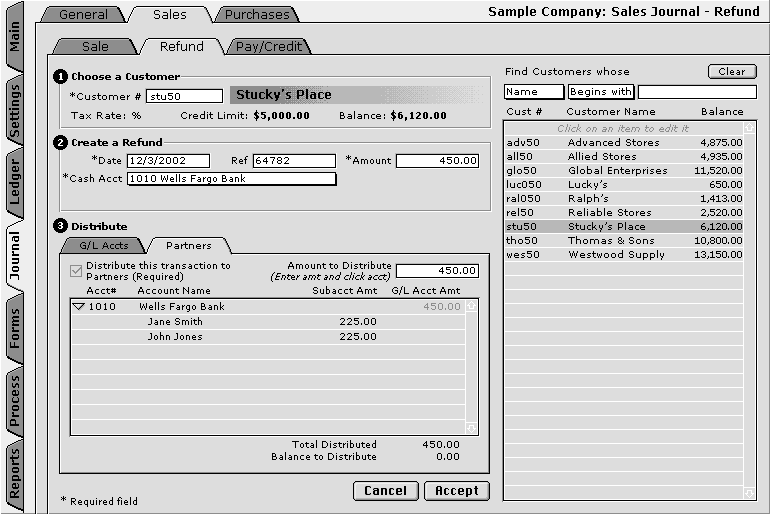The image size is (770, 514).
Task: Click the Jane Smith partner row
Action: pyautogui.click(x=268, y=322)
